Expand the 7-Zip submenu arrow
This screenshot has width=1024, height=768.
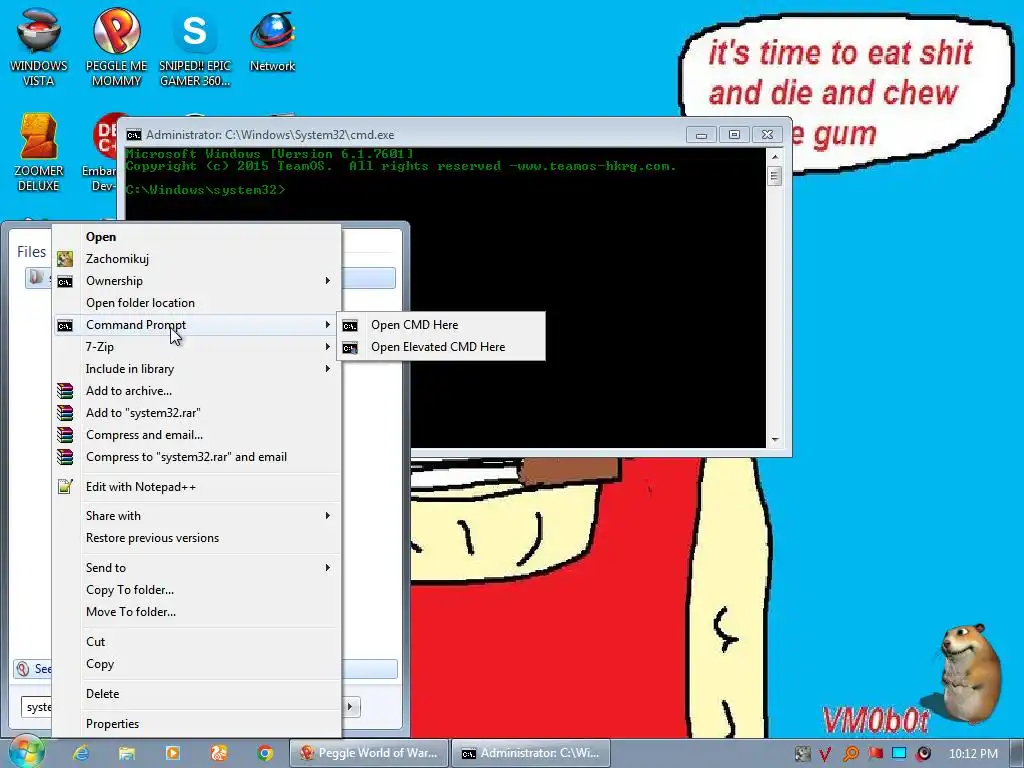click(x=328, y=347)
